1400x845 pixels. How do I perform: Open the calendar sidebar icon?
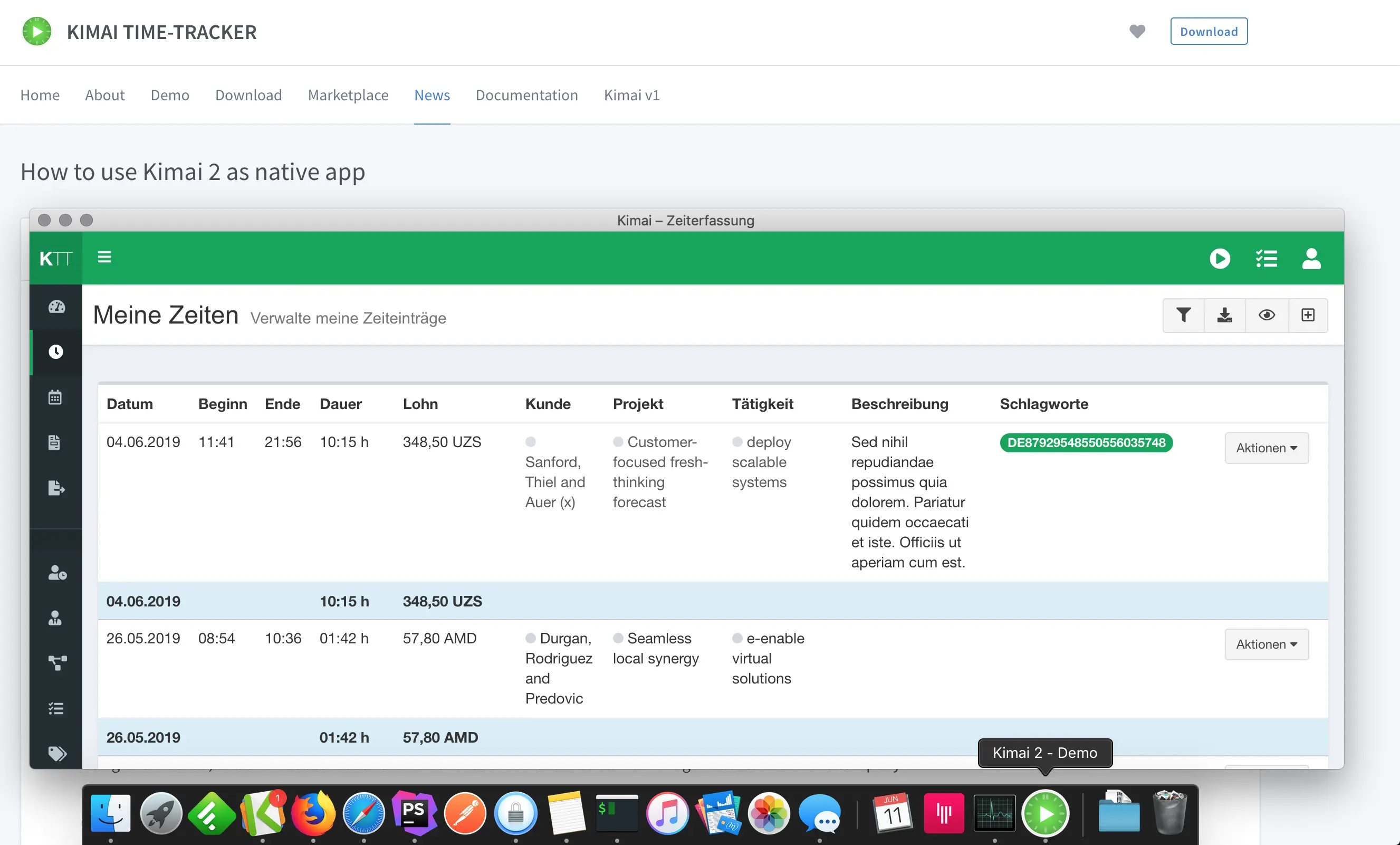[x=55, y=397]
